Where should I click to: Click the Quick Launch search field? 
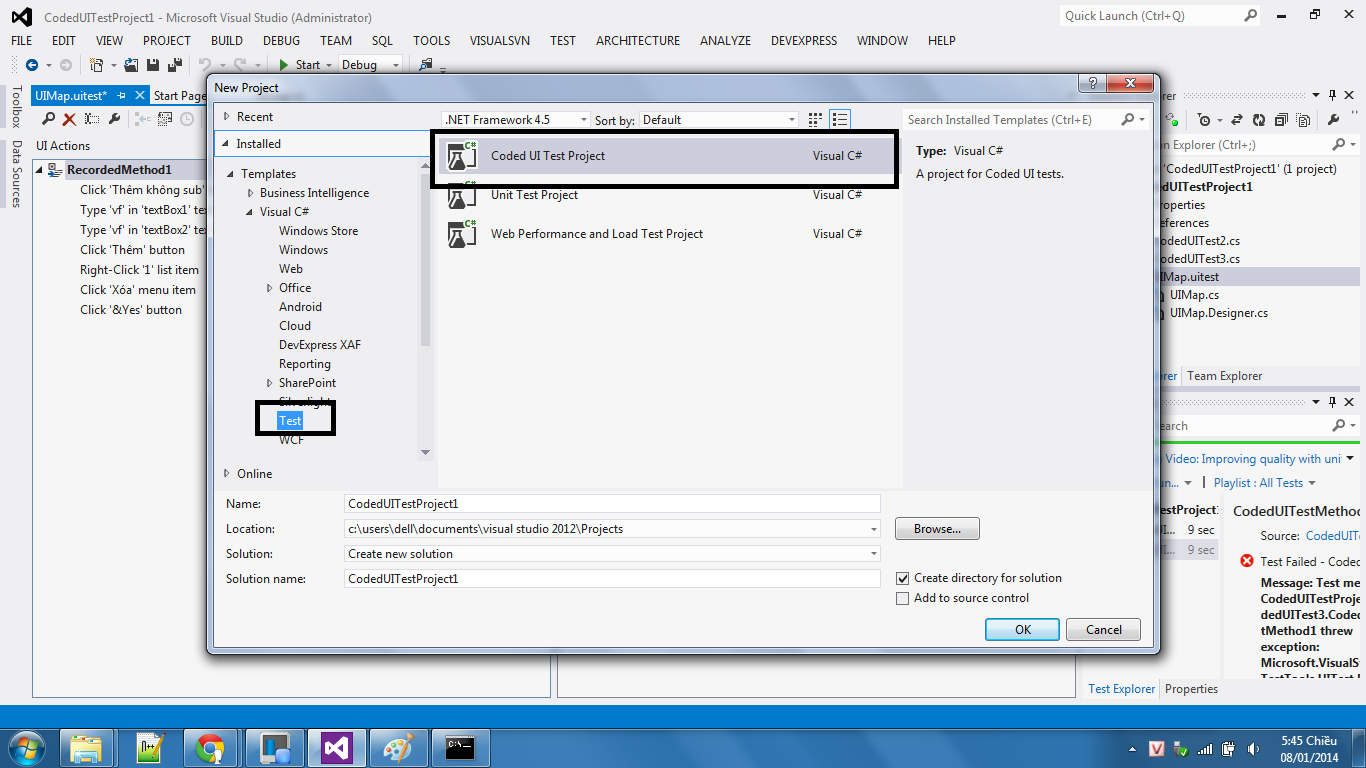coord(1151,15)
